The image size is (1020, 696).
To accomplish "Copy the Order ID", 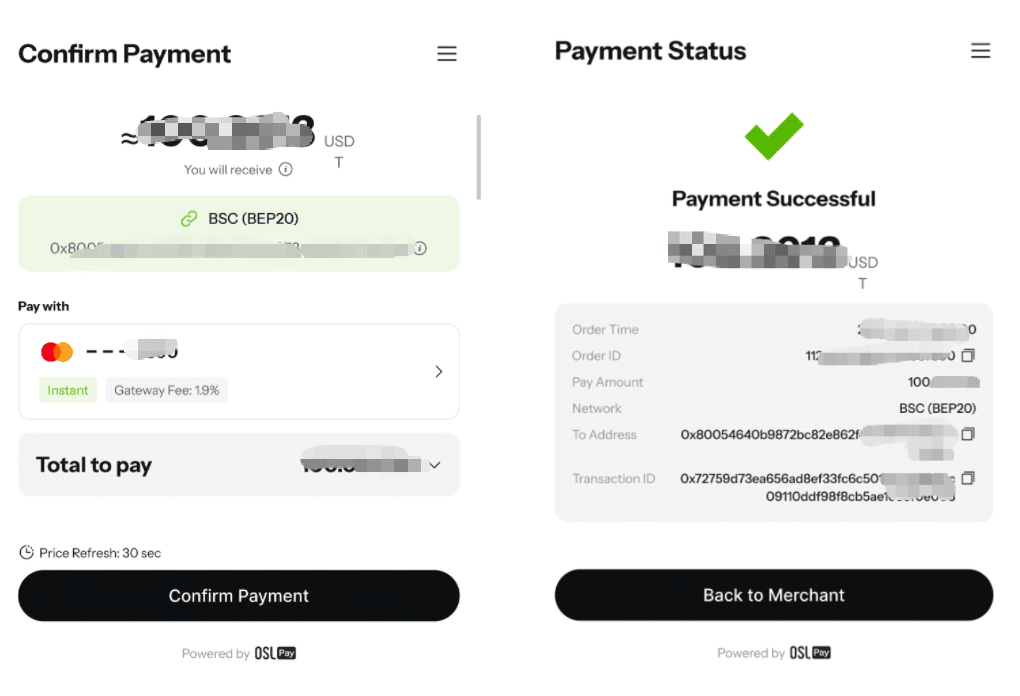I will pyautogui.click(x=967, y=356).
